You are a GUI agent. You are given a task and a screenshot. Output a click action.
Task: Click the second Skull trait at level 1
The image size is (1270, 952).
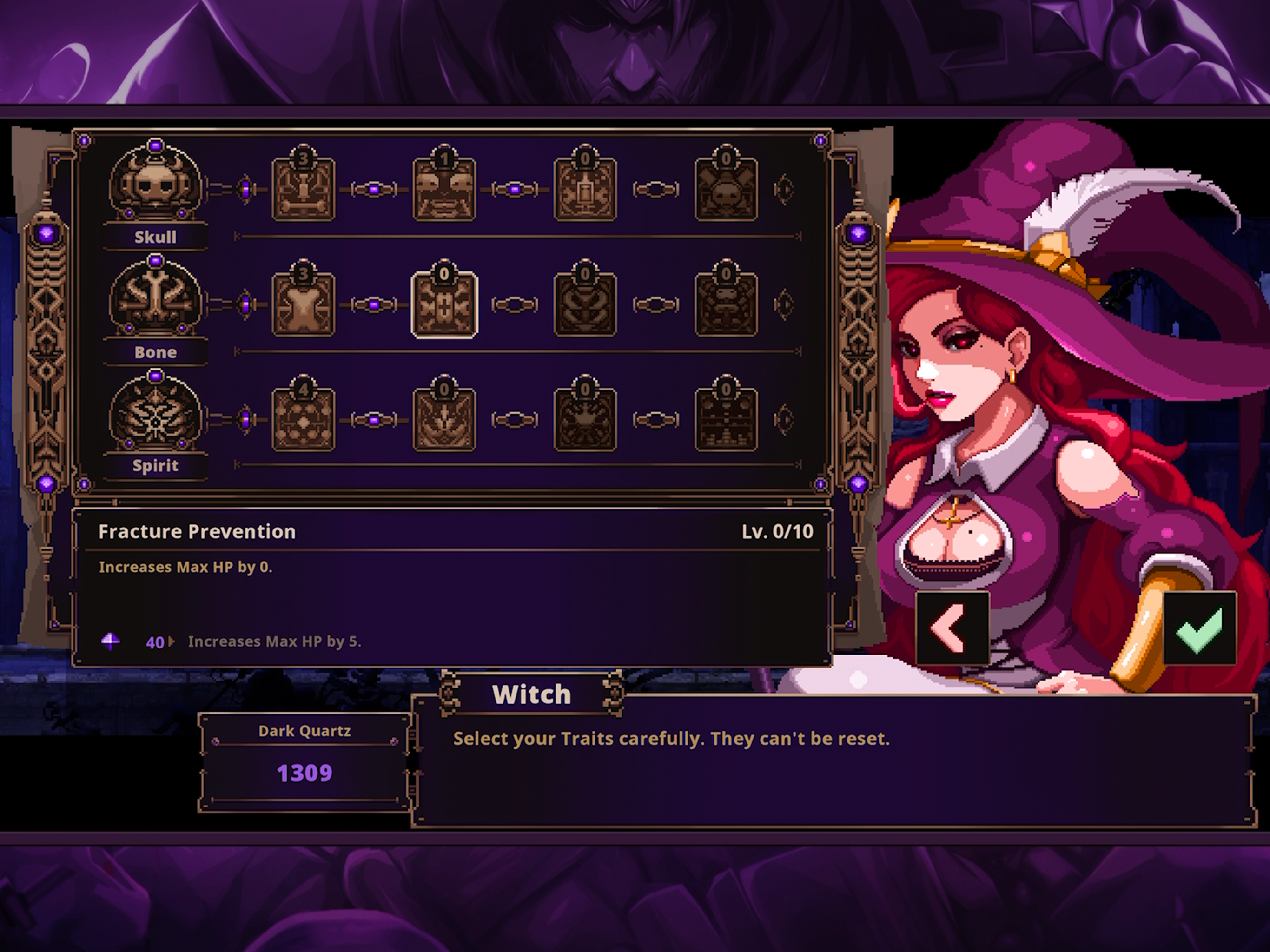click(444, 185)
